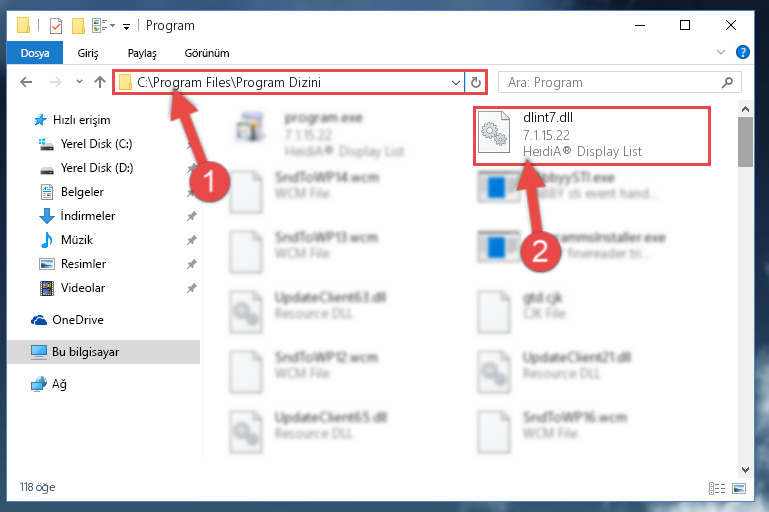Go up one folder level

tap(100, 82)
